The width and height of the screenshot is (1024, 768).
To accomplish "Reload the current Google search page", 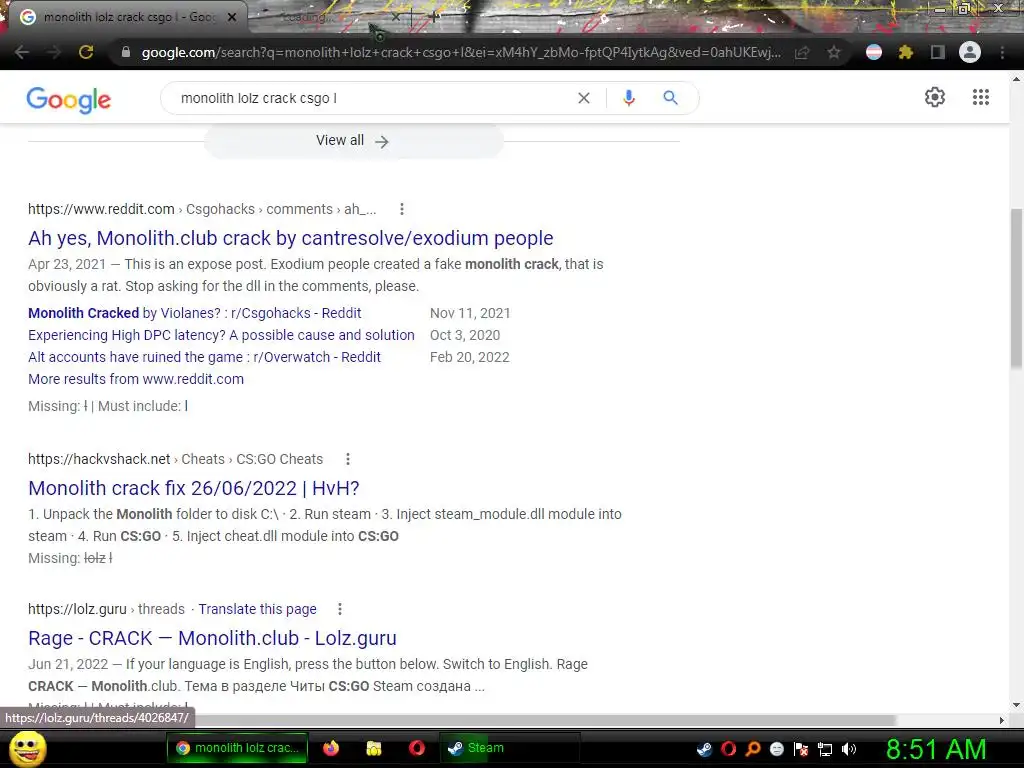I will (86, 52).
